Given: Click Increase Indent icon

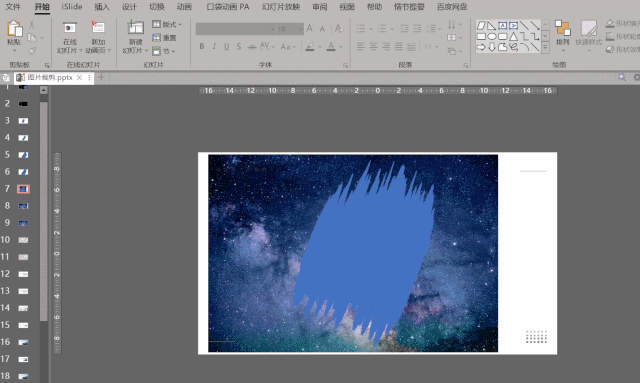Looking at the screenshot, I should pos(417,29).
